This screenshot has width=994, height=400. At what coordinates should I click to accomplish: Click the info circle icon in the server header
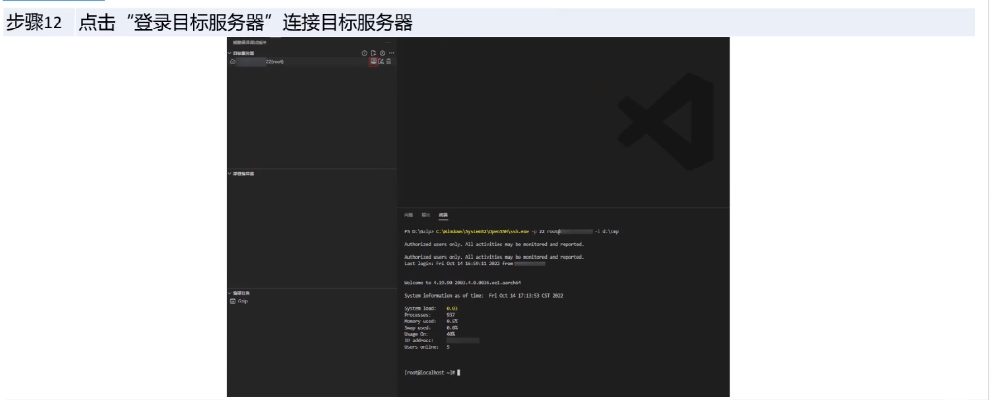365,53
